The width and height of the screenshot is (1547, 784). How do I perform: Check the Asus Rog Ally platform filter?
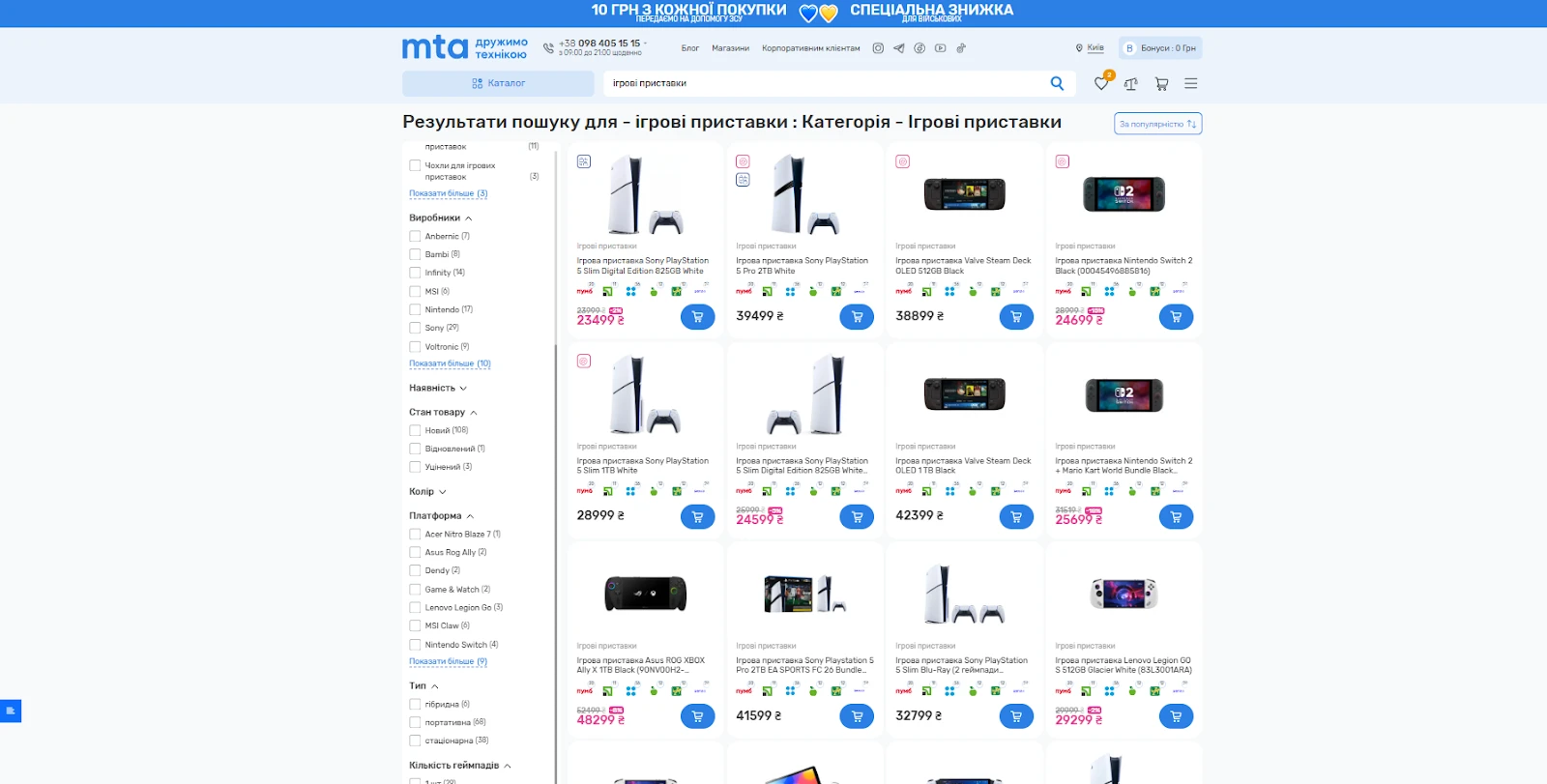[415, 553]
